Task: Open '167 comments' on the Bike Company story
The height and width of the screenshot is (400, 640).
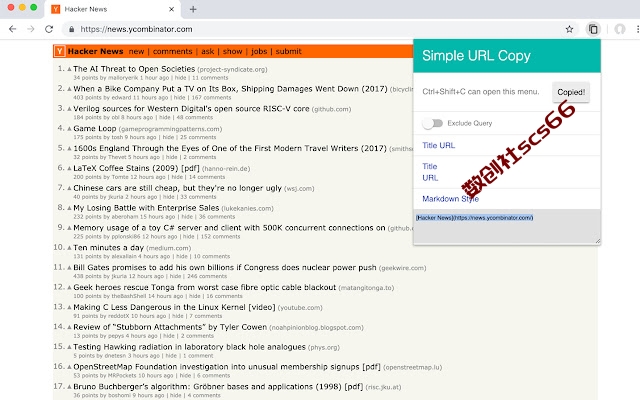Action: coord(211,98)
